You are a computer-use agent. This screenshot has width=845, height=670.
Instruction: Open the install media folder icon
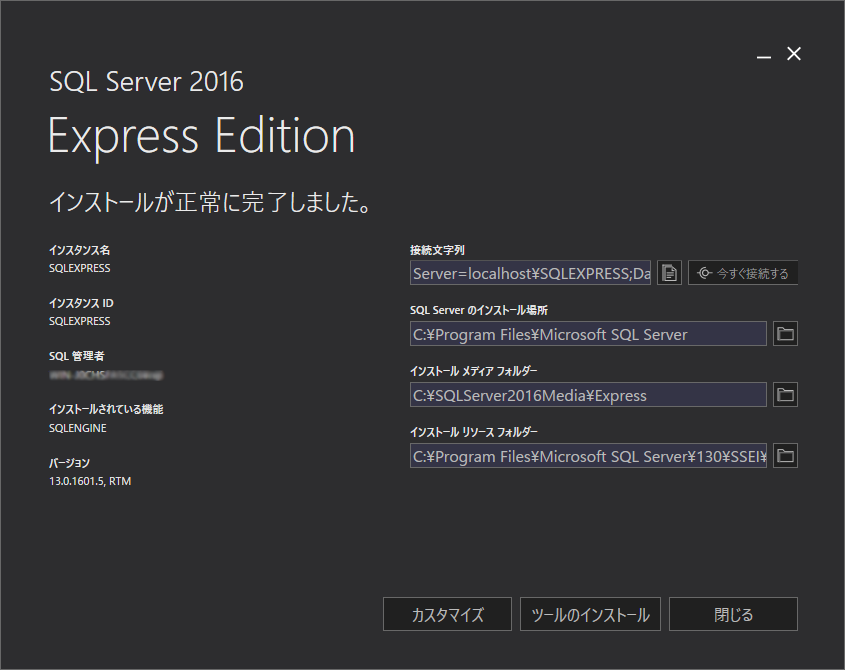point(785,395)
